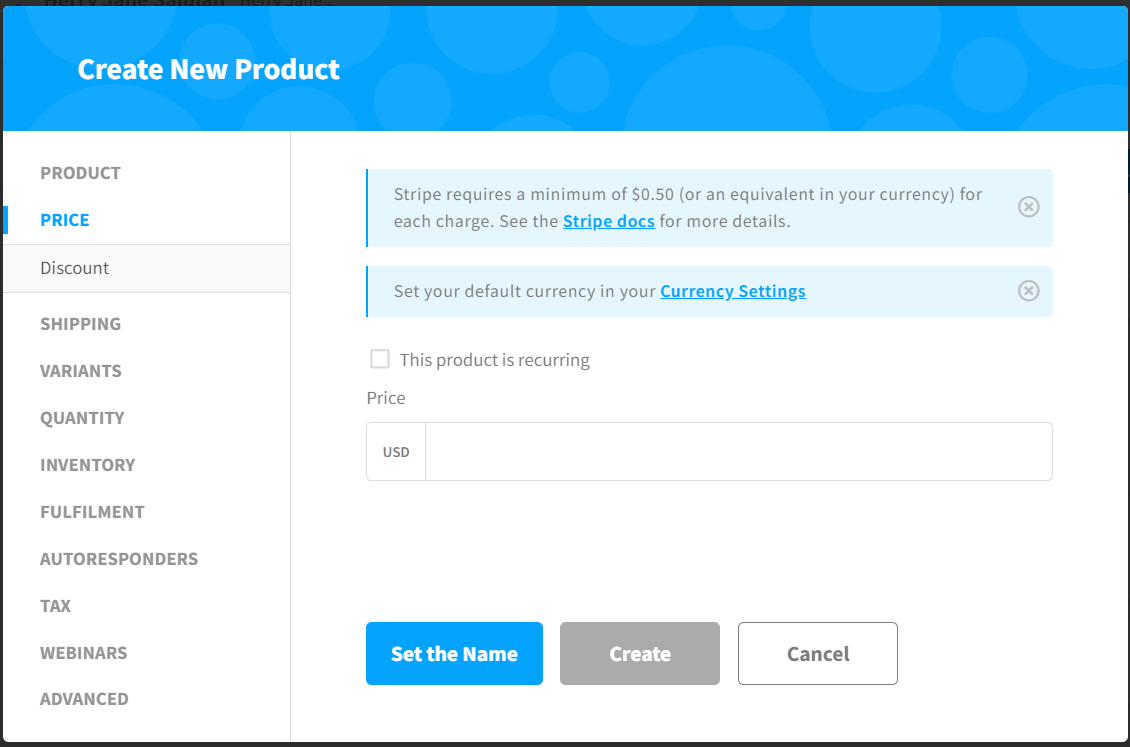Navigate to the Fulfilment section

click(92, 512)
